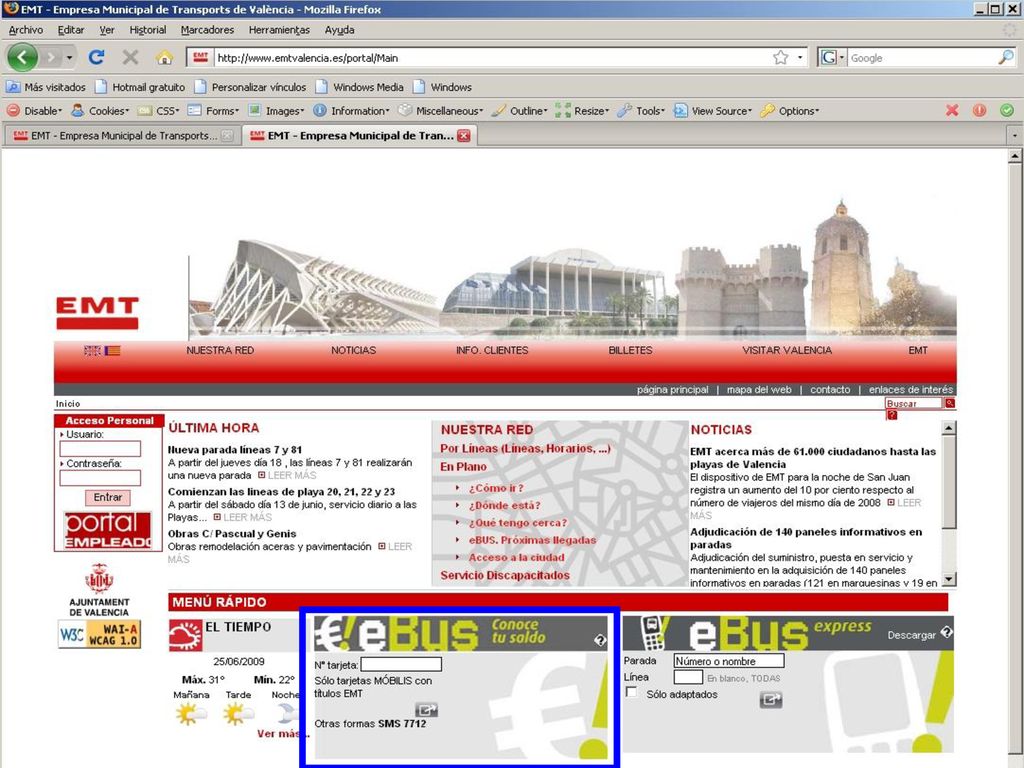Image resolution: width=1024 pixels, height=768 pixels.
Task: Open the Historial menu
Action: pyautogui.click(x=148, y=30)
